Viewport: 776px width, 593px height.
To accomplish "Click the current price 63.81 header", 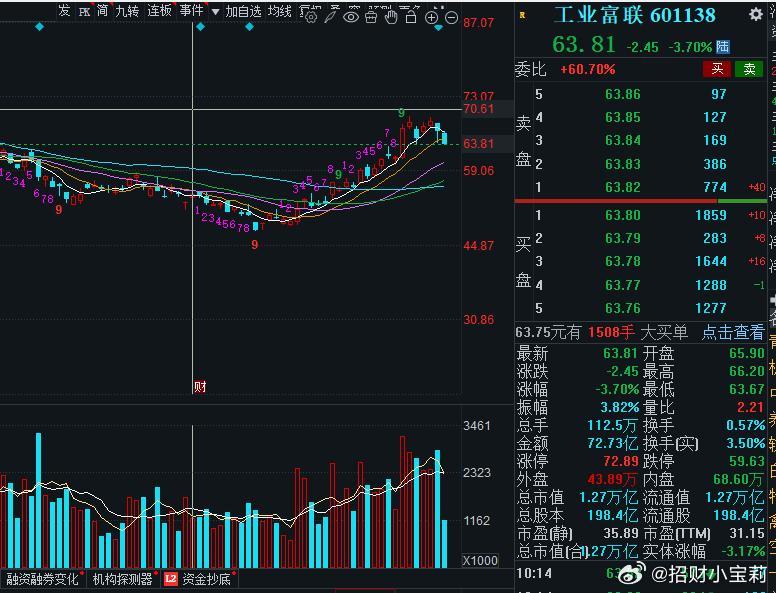I will click(x=584, y=45).
